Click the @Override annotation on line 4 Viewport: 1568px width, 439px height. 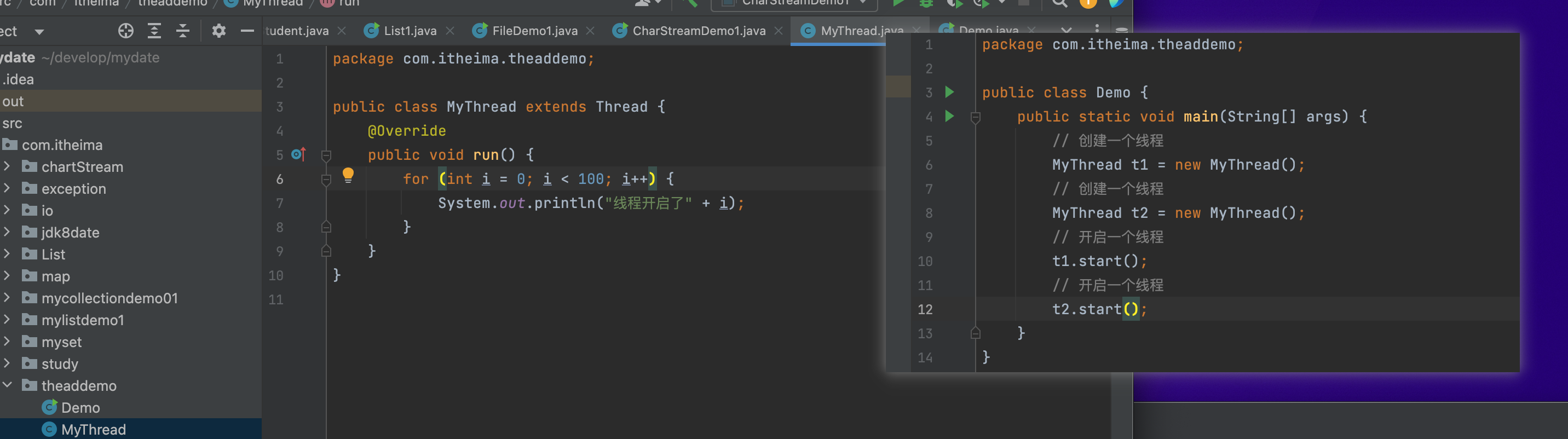click(x=407, y=131)
